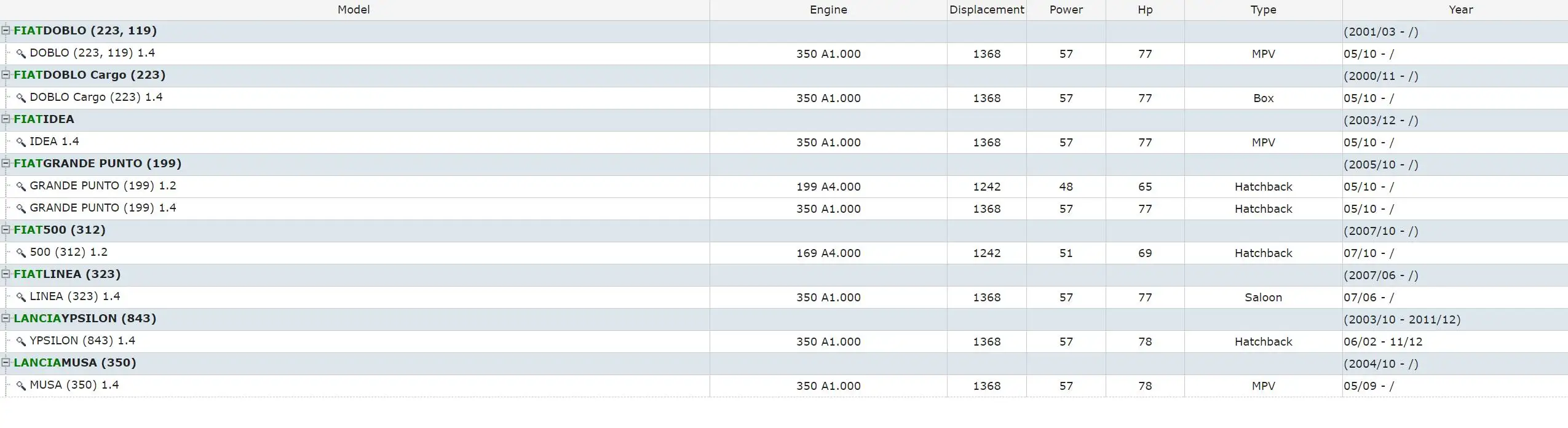Collapse the LANCIA MUSA (350) group
Viewport: 1568px width, 428px height.
pyautogui.click(x=6, y=362)
